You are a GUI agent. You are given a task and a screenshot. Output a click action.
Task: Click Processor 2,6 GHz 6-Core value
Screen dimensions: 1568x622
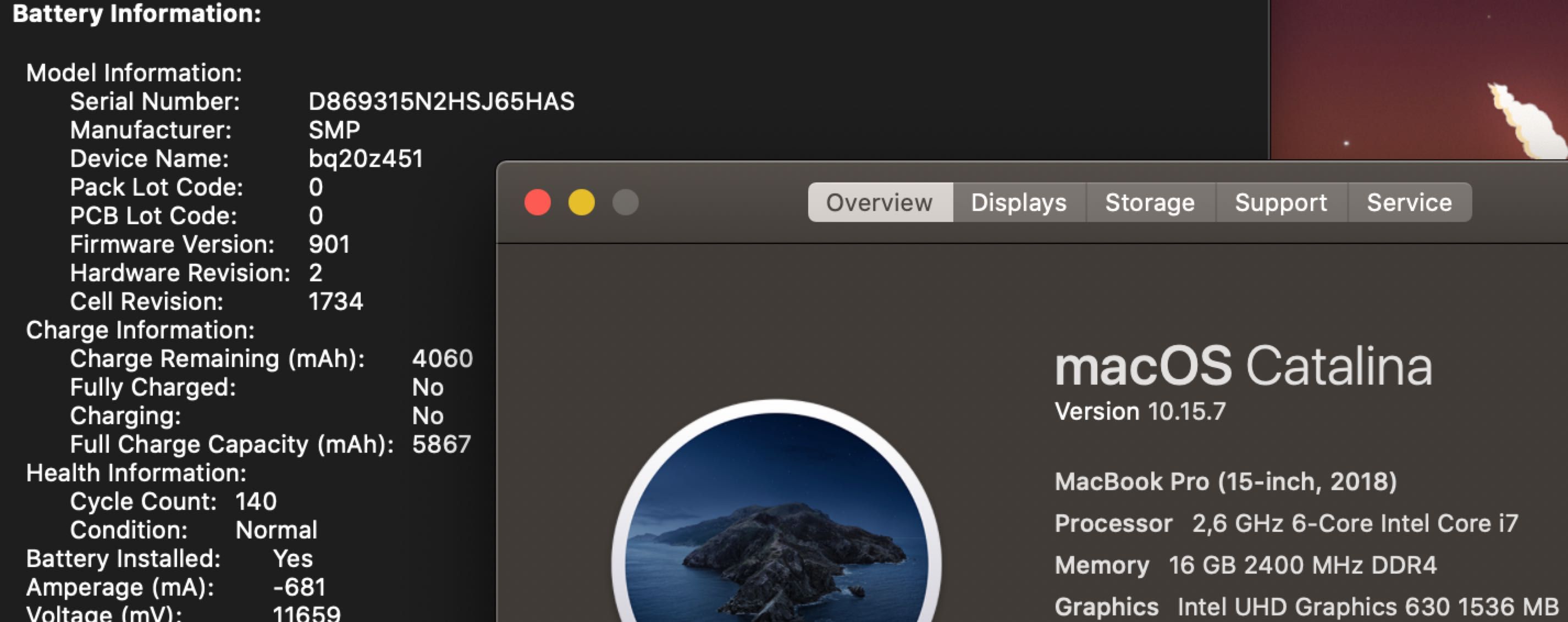point(1355,524)
